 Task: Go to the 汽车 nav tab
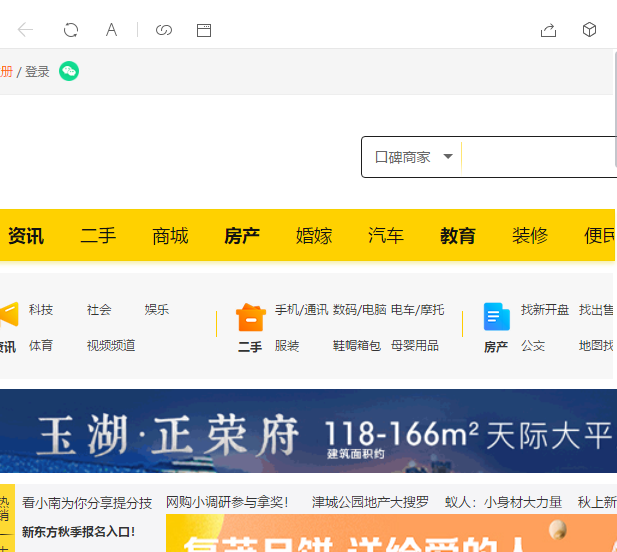click(386, 236)
